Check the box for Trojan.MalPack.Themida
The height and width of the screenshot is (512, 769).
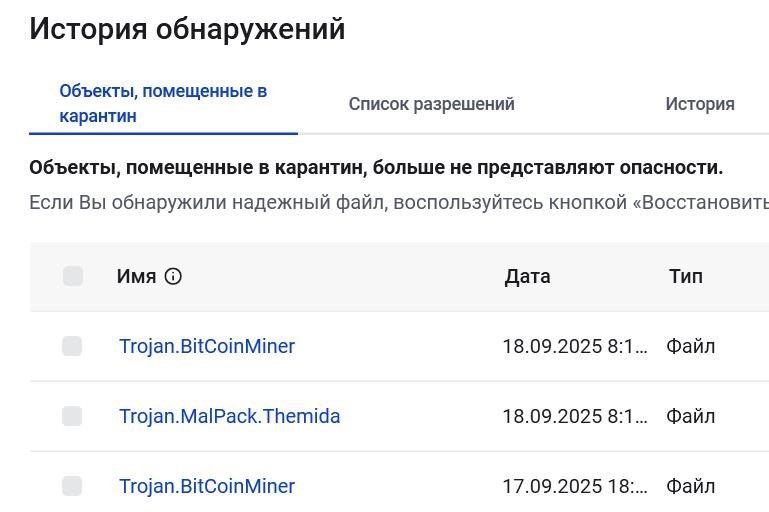click(72, 416)
